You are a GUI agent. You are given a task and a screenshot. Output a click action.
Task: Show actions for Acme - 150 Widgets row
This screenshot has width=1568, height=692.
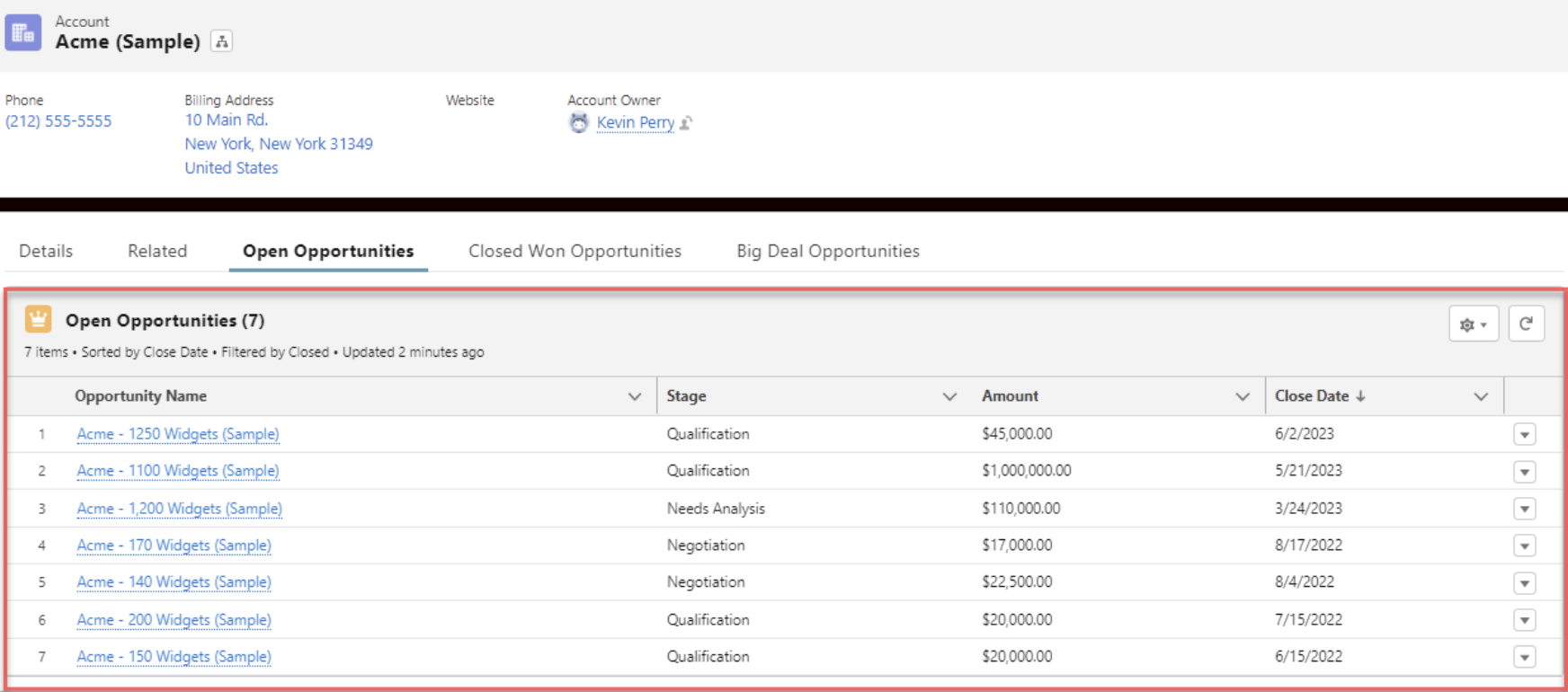point(1524,658)
